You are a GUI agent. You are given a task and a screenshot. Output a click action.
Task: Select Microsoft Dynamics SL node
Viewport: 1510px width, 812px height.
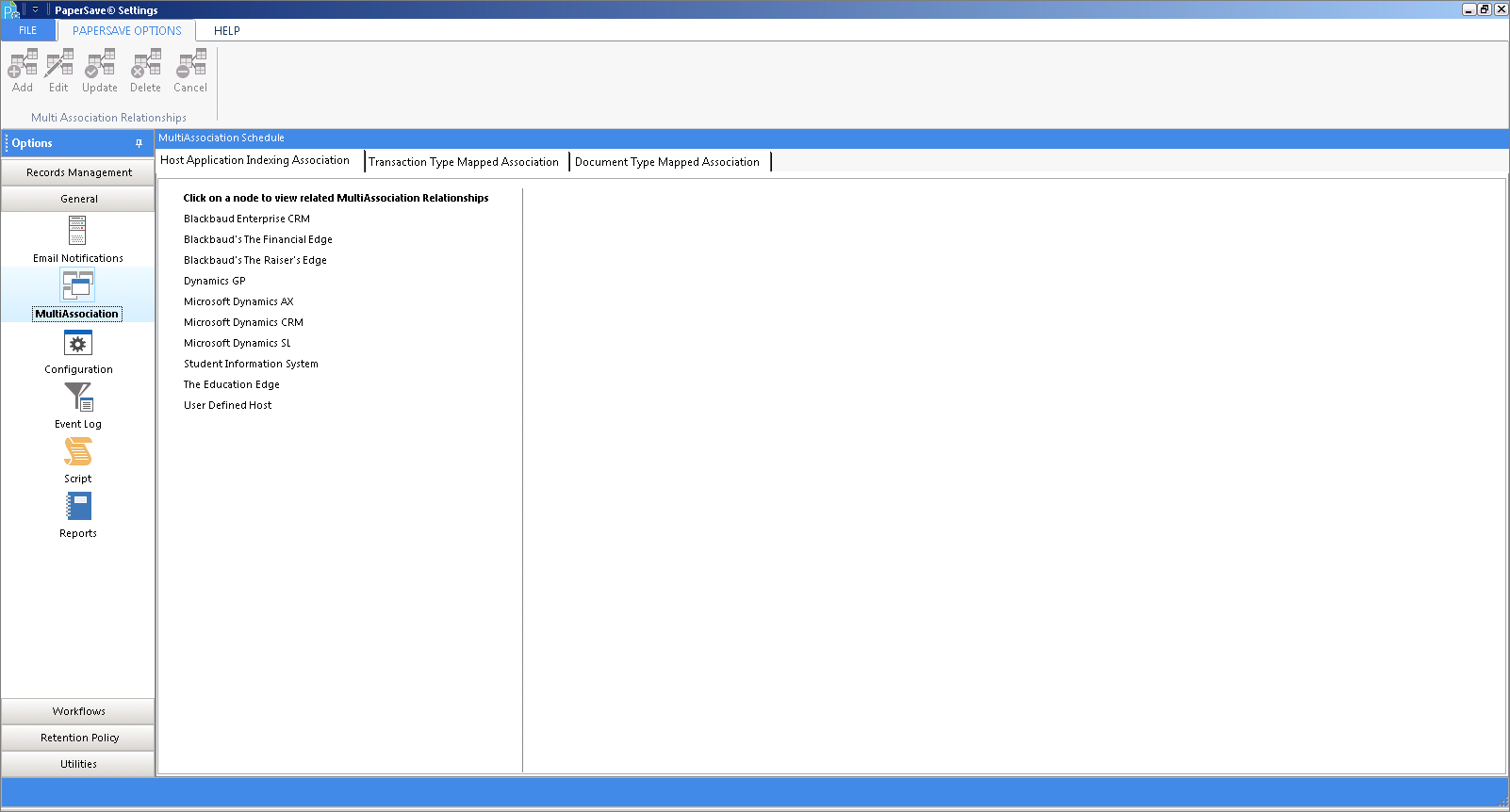pos(238,343)
